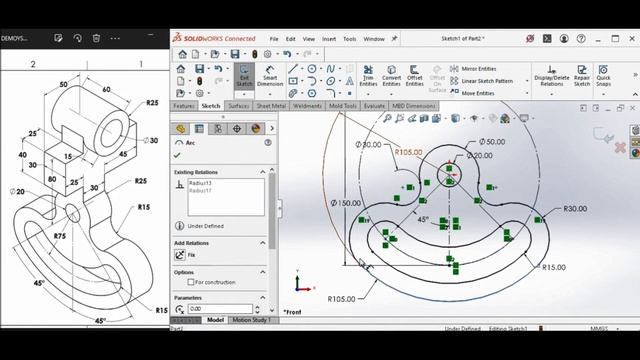This screenshot has width=640, height=360.
Task: Open the Insert menu
Action: coord(329,39)
